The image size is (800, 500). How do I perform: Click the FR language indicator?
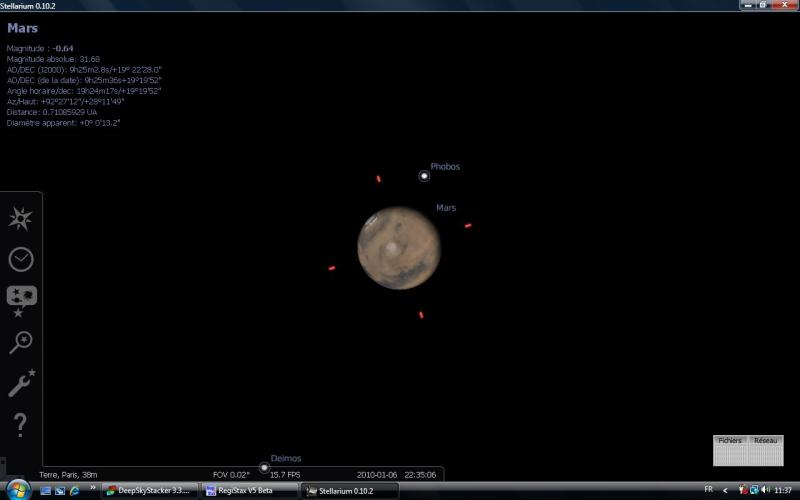708,489
